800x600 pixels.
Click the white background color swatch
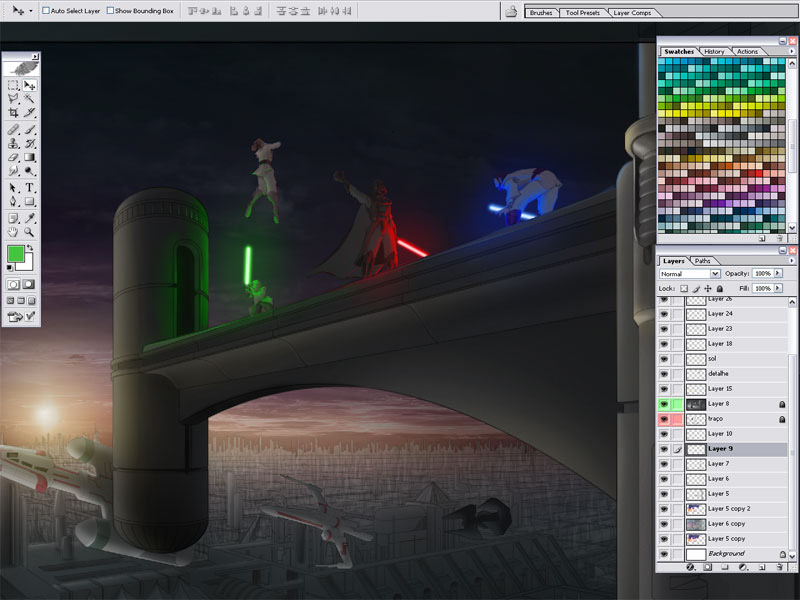pyautogui.click(x=27, y=263)
